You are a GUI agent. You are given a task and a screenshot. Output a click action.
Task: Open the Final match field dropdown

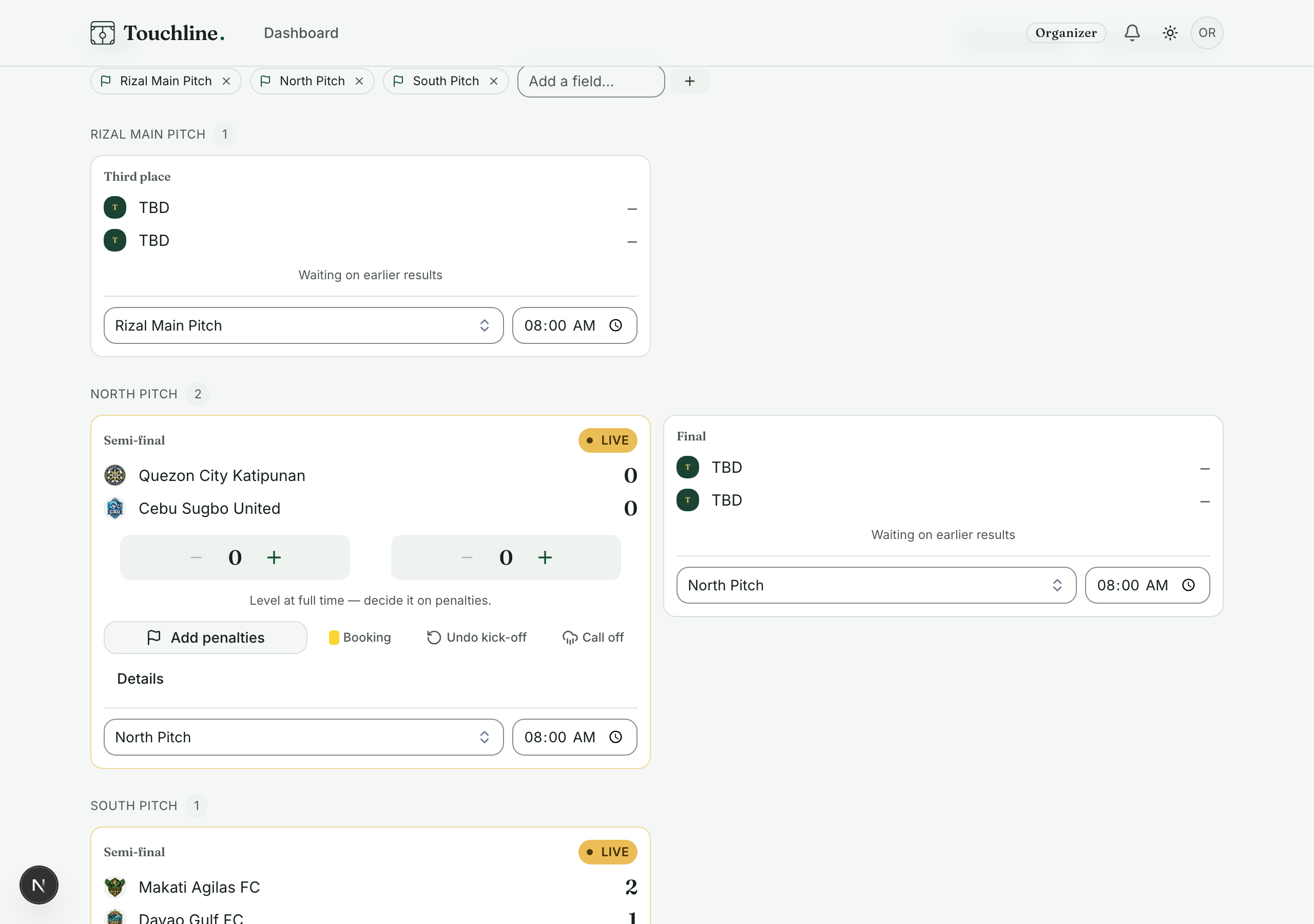click(x=876, y=585)
